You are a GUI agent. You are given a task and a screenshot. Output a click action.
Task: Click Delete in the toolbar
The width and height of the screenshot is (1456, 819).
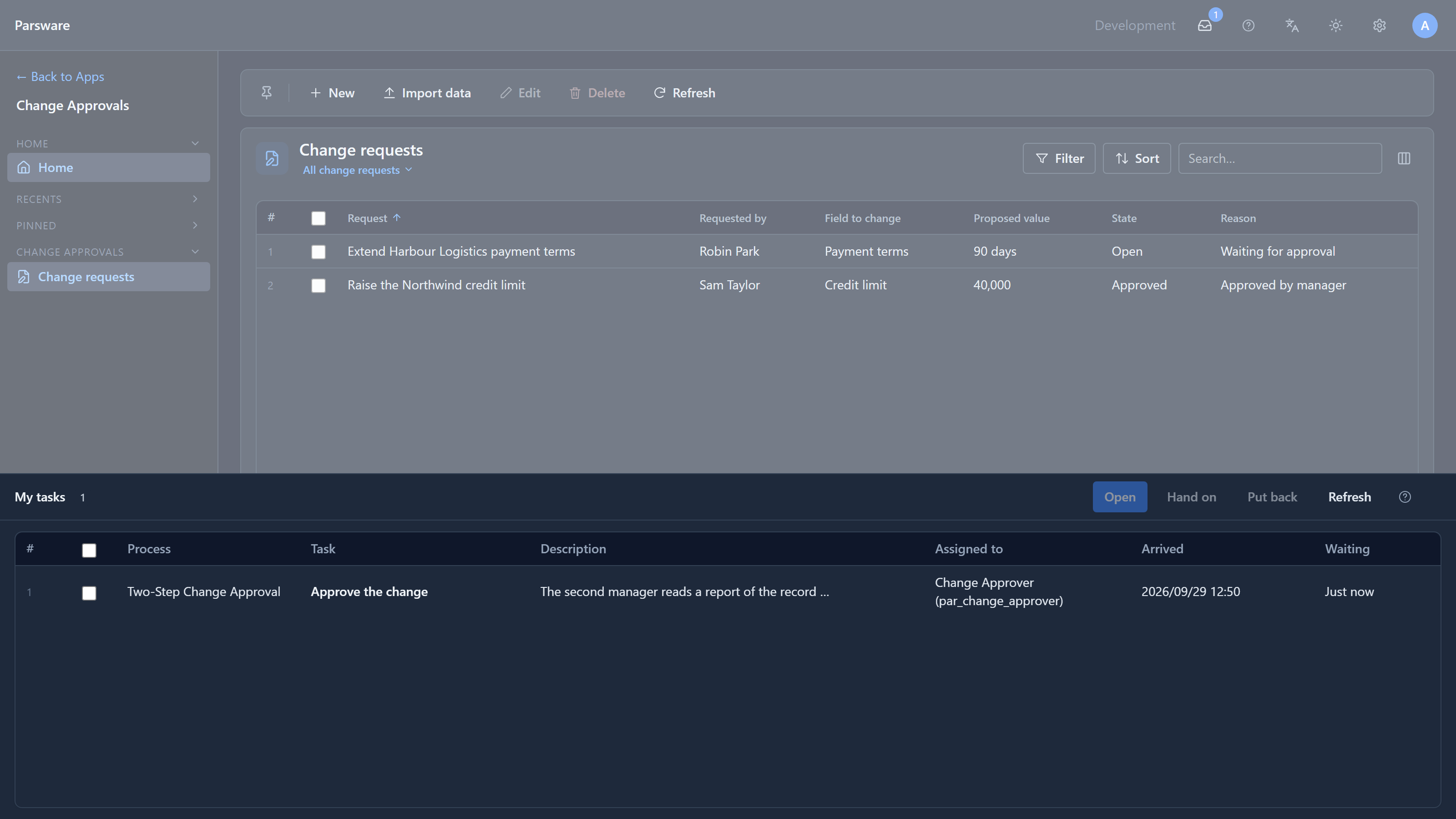[597, 93]
